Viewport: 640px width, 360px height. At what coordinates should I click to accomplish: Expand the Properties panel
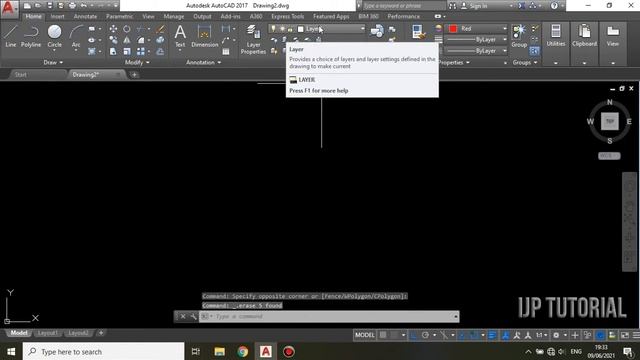tap(454, 62)
